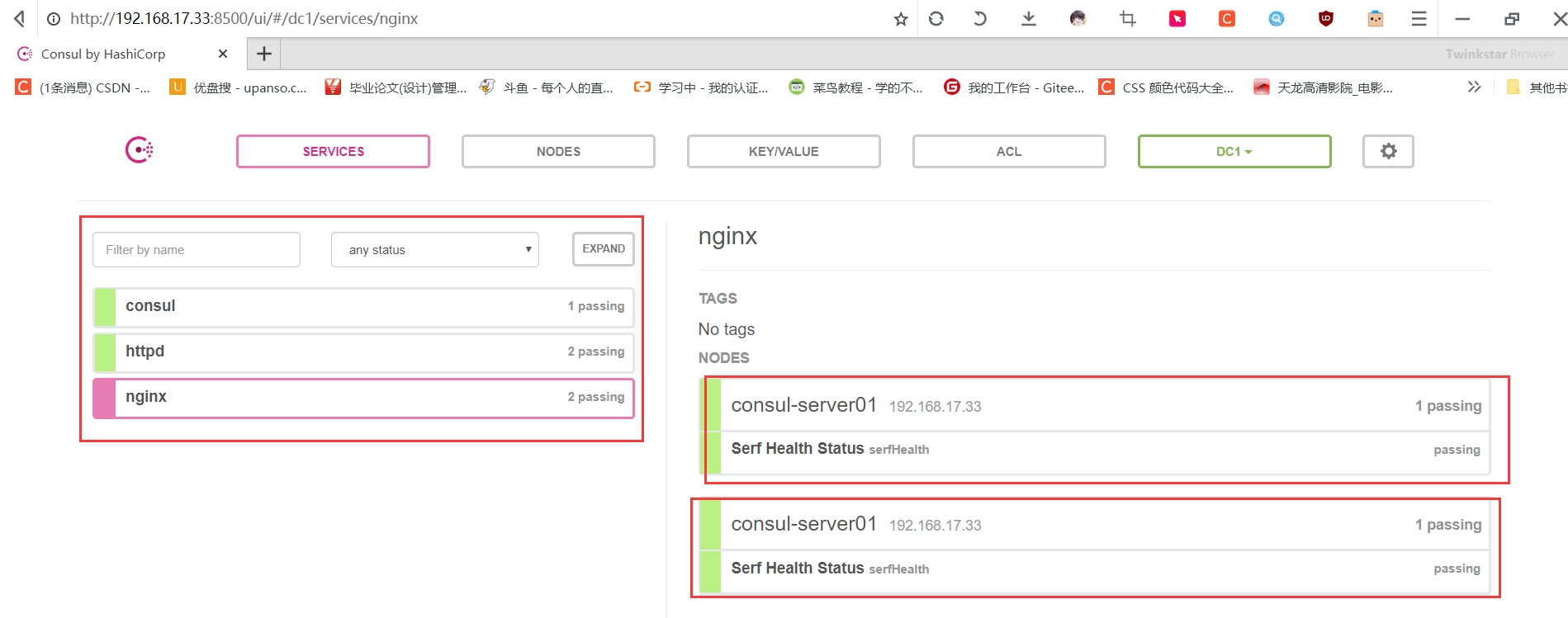Click the No tags text
The width and height of the screenshot is (1568, 618).
(x=727, y=329)
